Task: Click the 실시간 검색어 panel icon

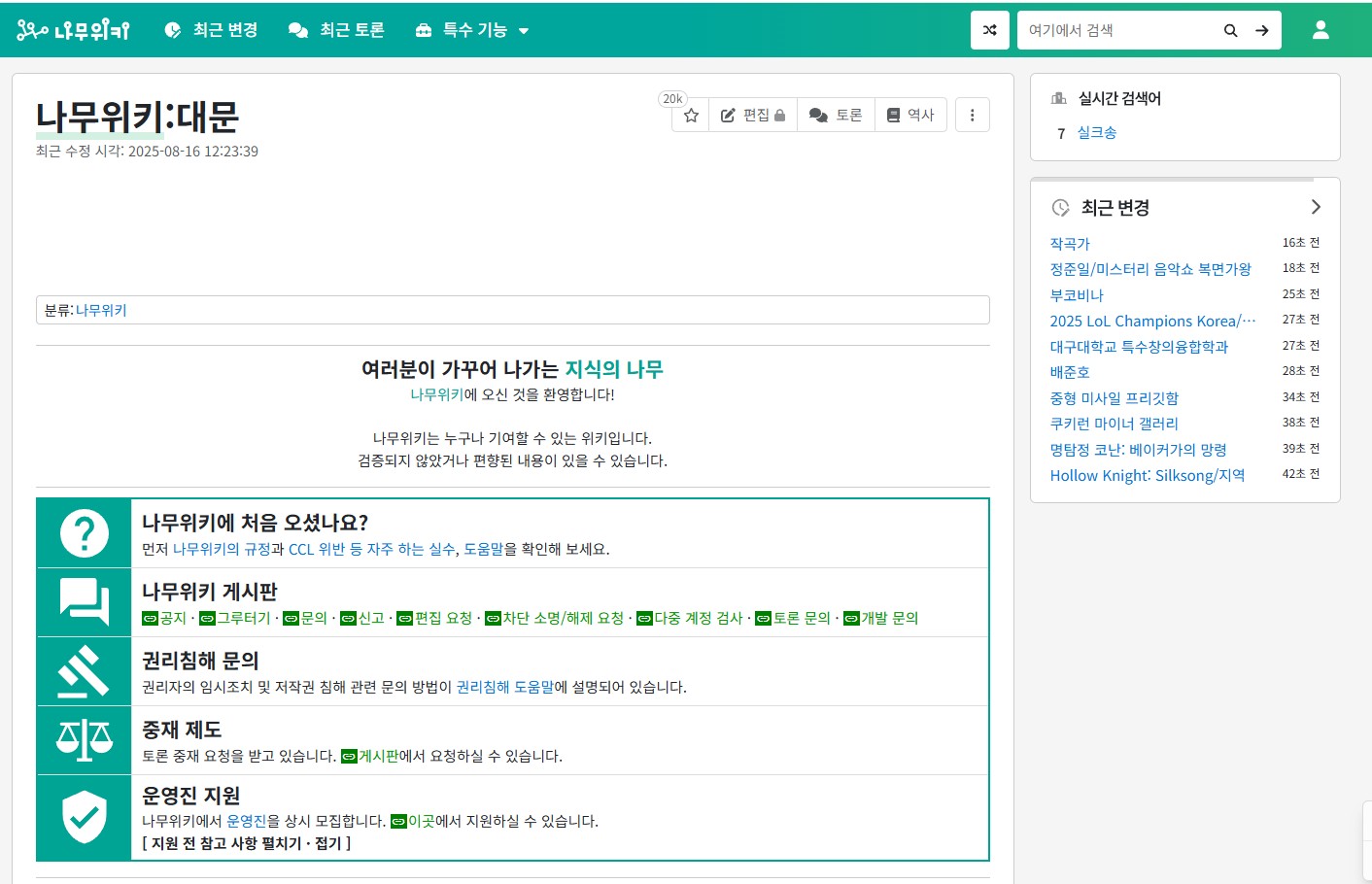Action: 1059,98
